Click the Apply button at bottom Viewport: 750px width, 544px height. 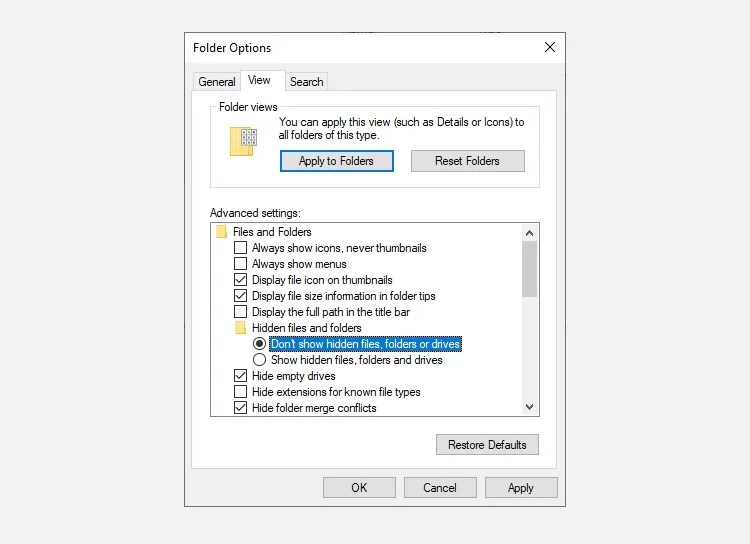click(x=521, y=488)
